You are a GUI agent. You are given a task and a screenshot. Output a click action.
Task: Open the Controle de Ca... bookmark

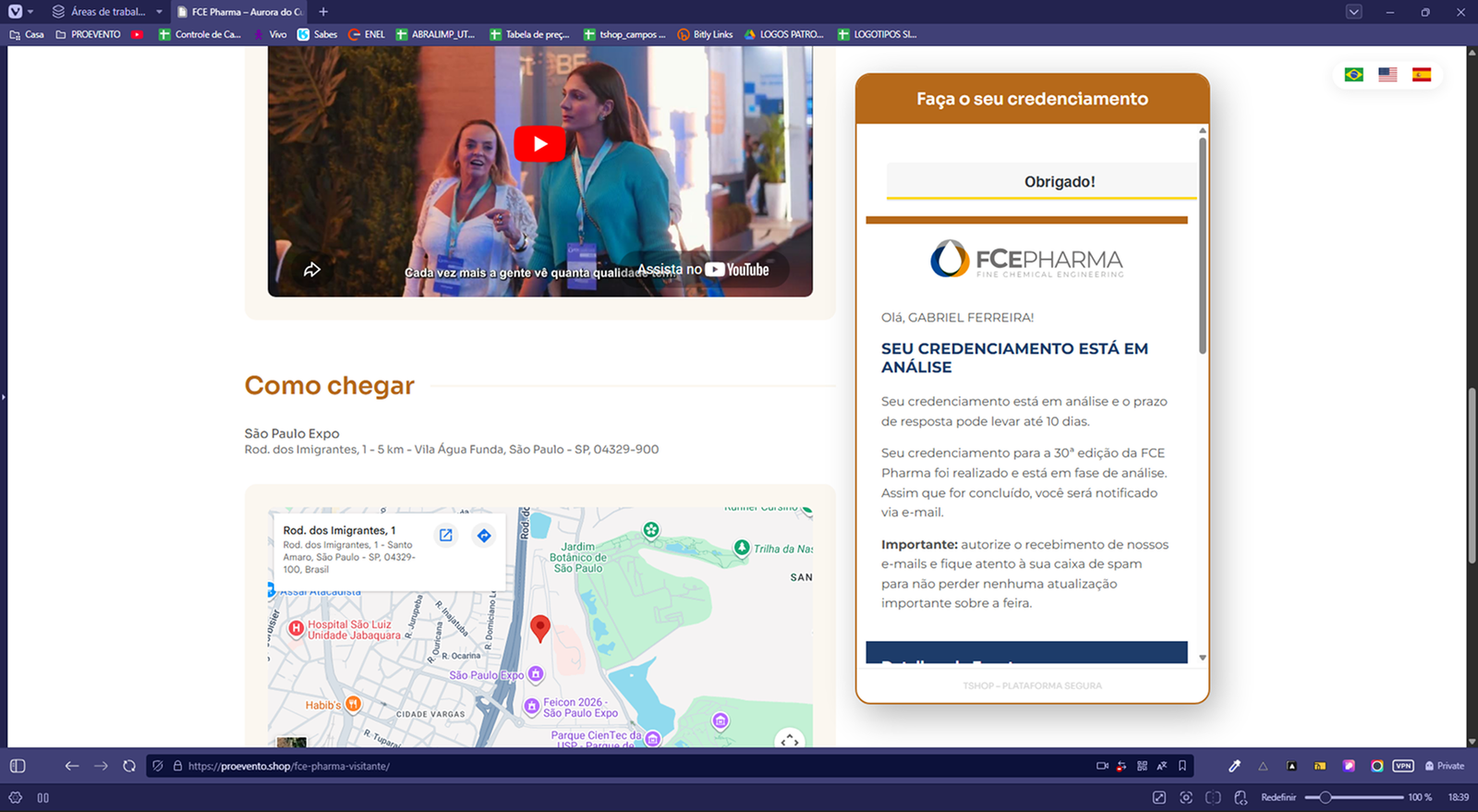(200, 35)
